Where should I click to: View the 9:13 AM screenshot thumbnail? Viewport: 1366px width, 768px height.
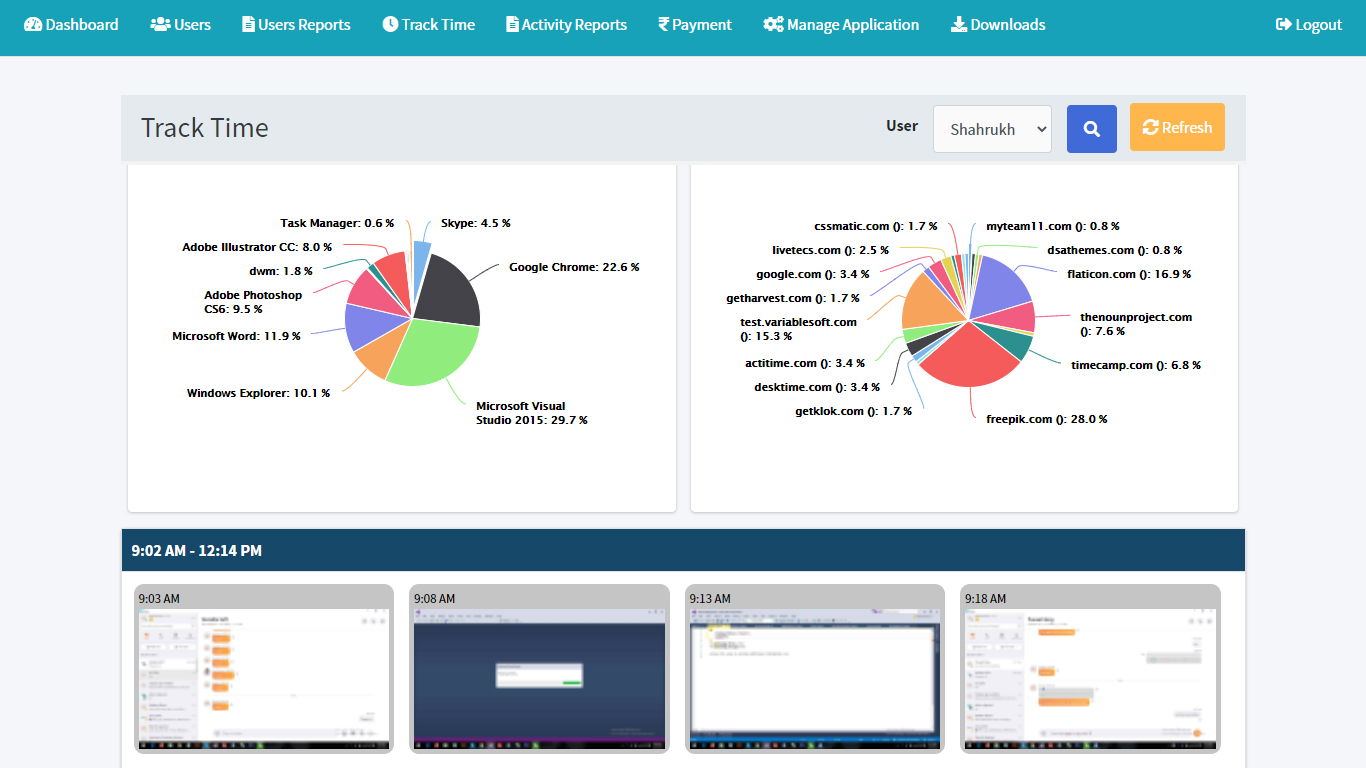814,678
